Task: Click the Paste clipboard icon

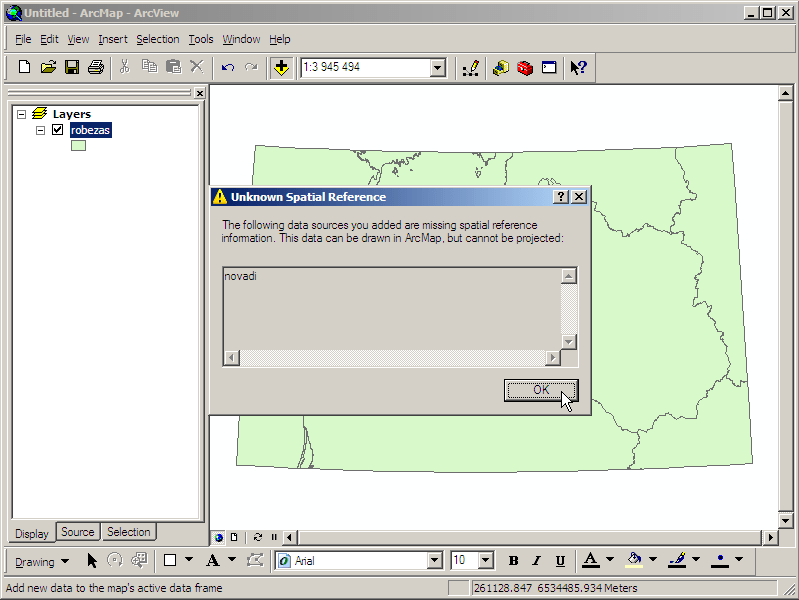Action: (173, 67)
